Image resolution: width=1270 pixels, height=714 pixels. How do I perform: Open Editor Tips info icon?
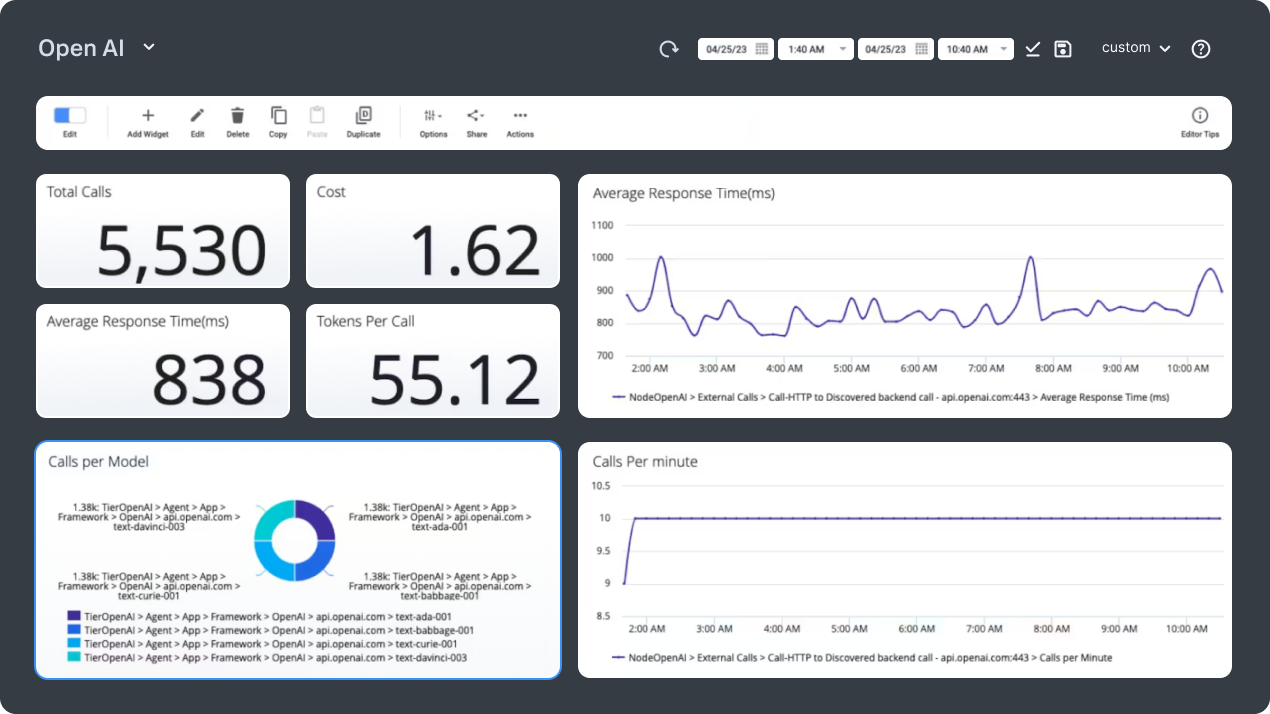click(x=1200, y=115)
